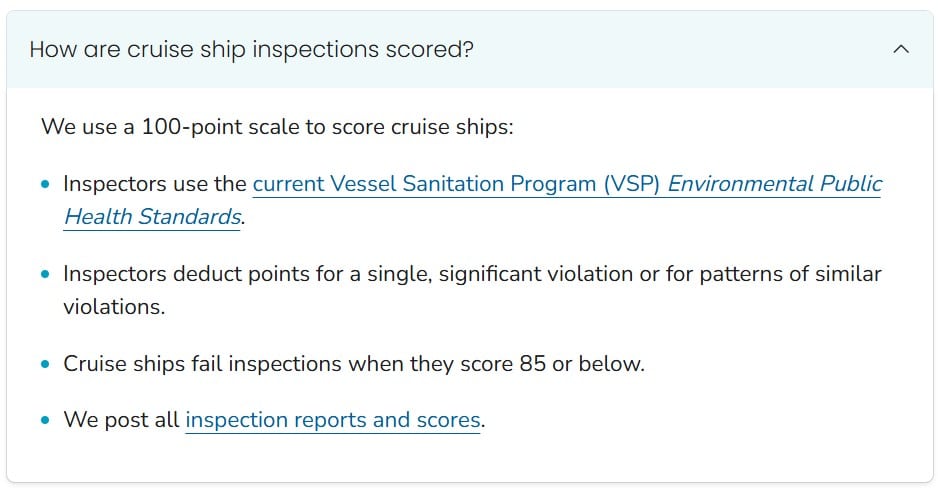Collapse the accordion with the chevron icon
The width and height of the screenshot is (938, 488).
901,49
